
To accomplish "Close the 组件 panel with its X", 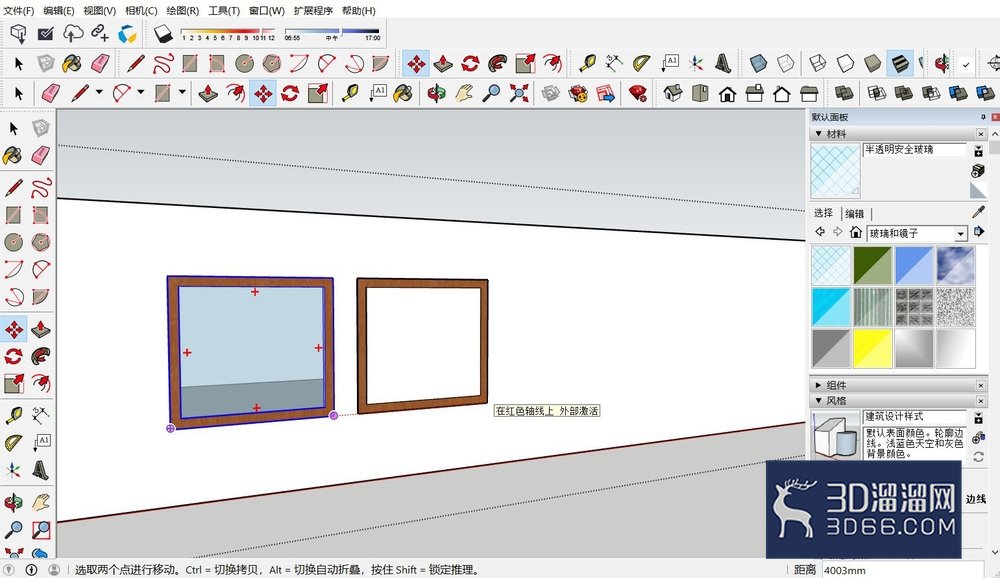I will pos(981,385).
